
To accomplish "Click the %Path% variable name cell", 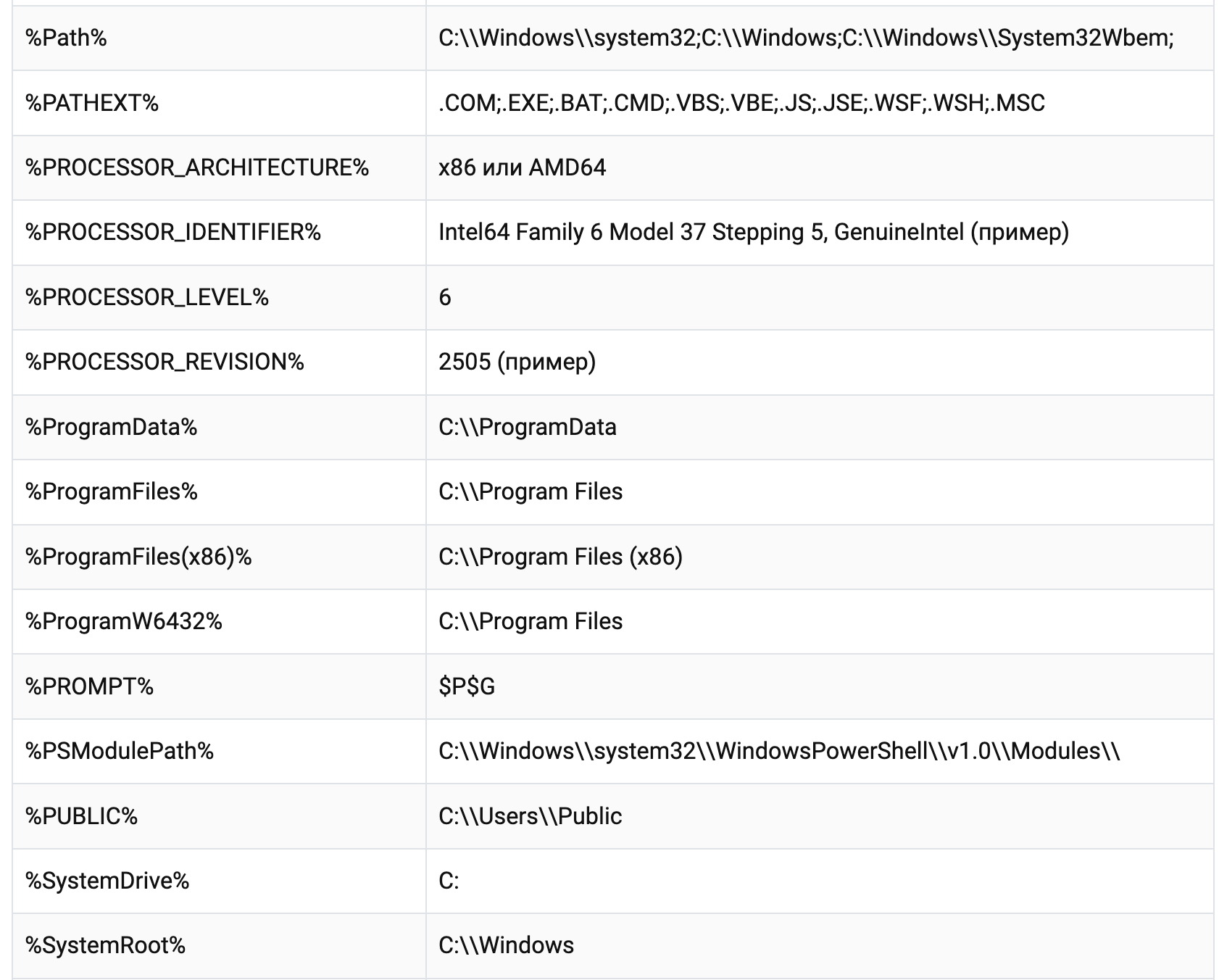I will (x=67, y=38).
